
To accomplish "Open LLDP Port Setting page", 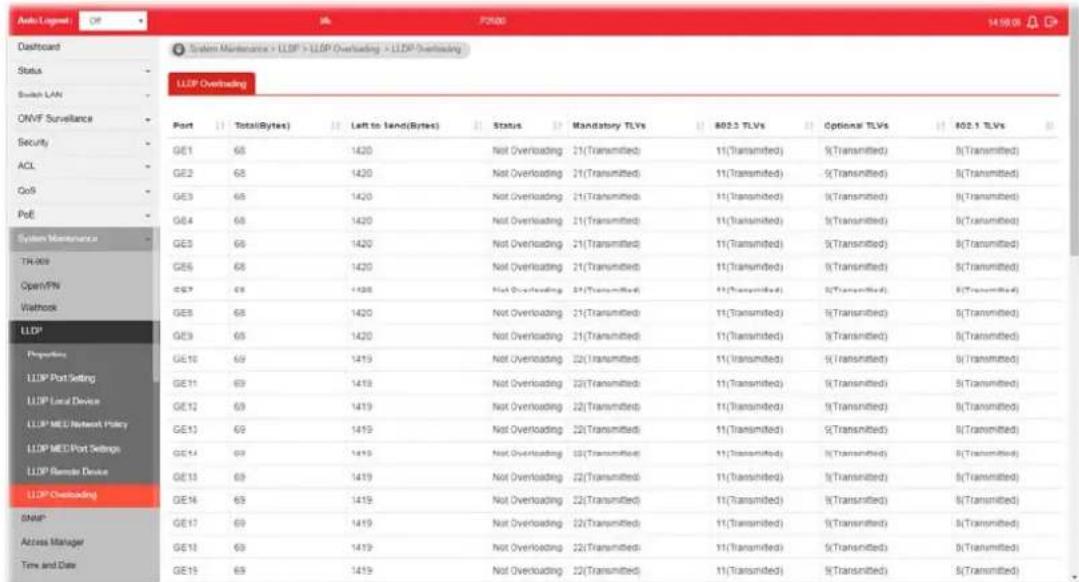I will [x=61, y=378].
